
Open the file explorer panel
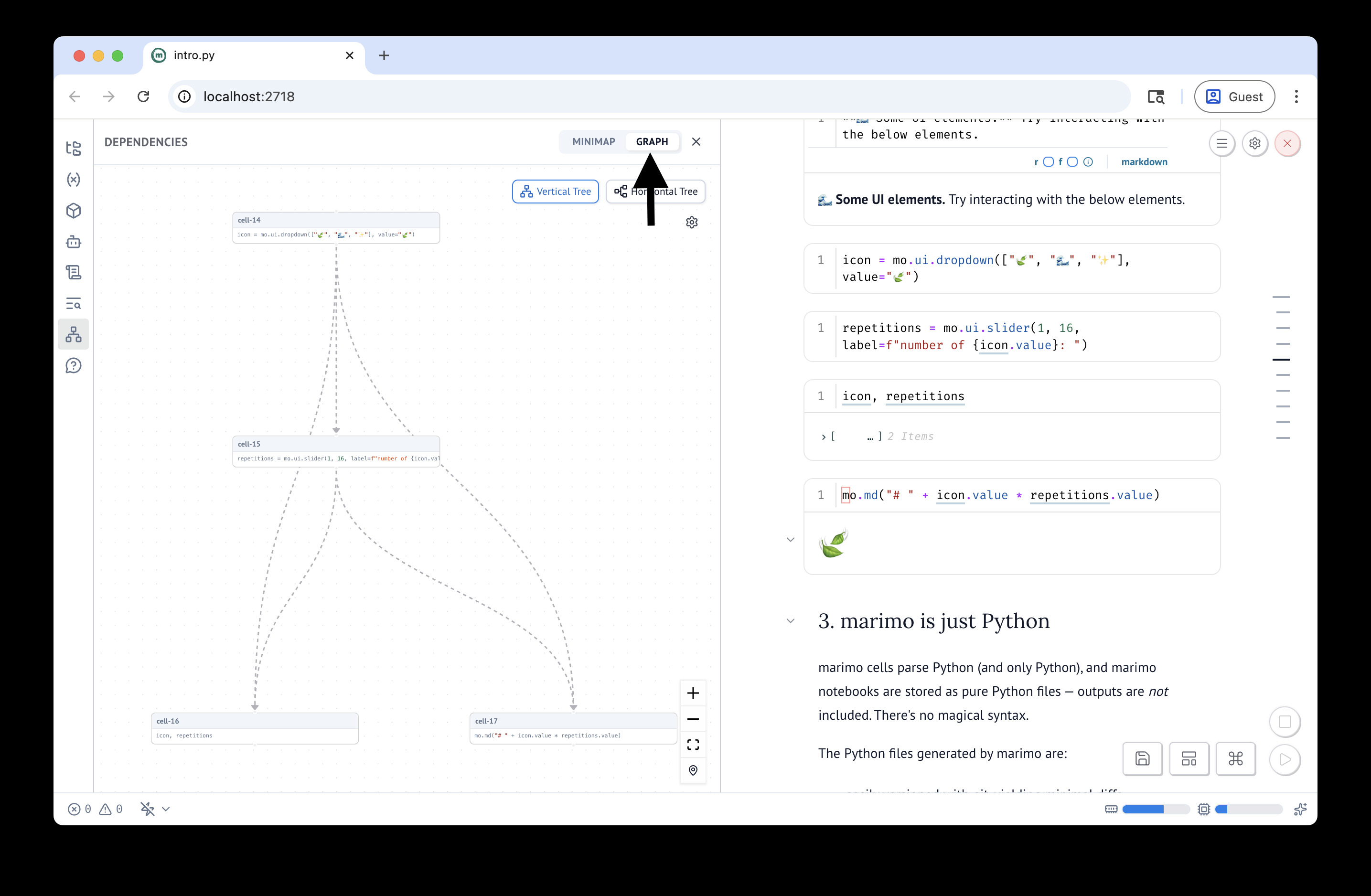point(74,149)
